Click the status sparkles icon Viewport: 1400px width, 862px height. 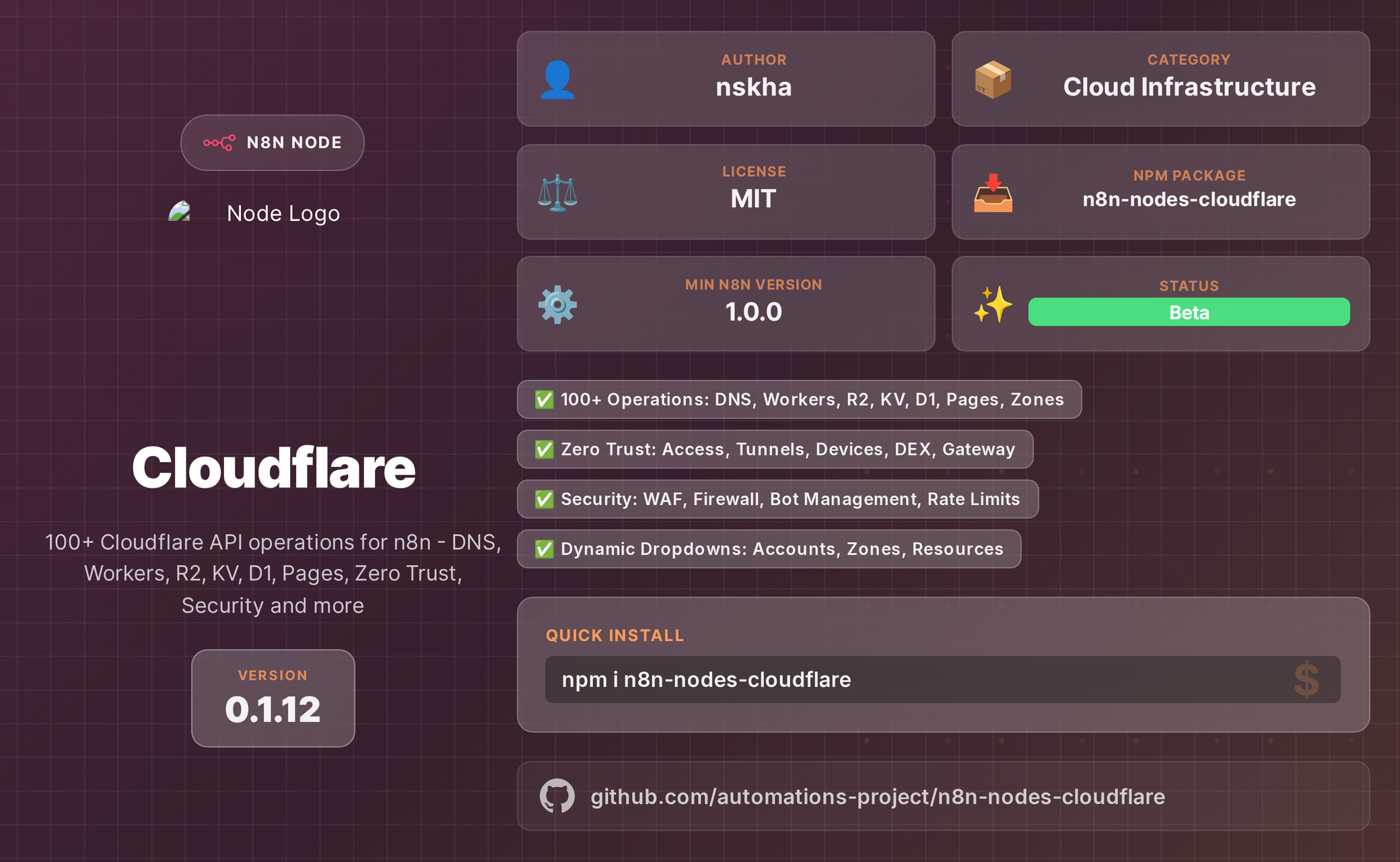(x=993, y=304)
